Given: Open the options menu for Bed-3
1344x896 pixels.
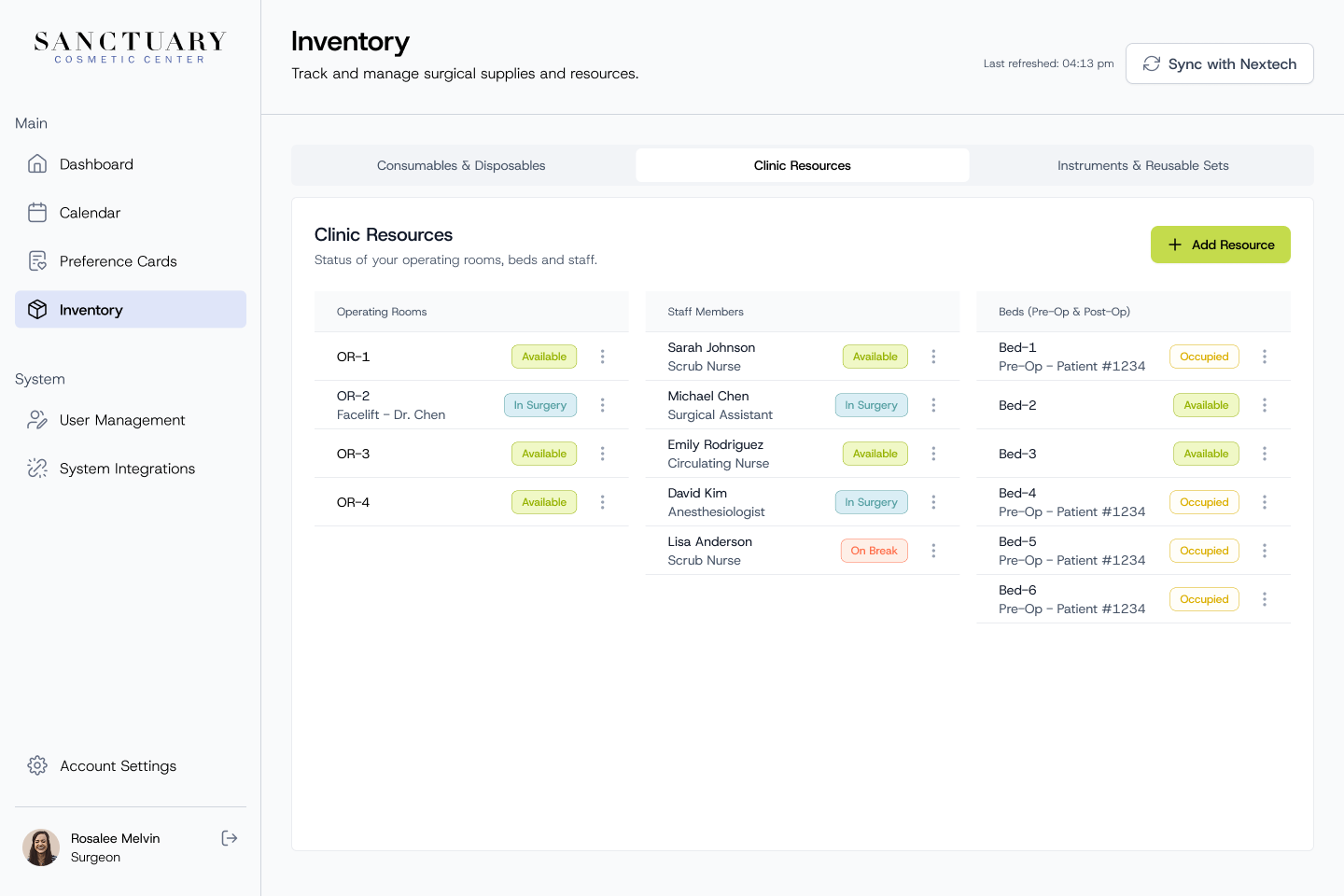Looking at the screenshot, I should [x=1265, y=454].
